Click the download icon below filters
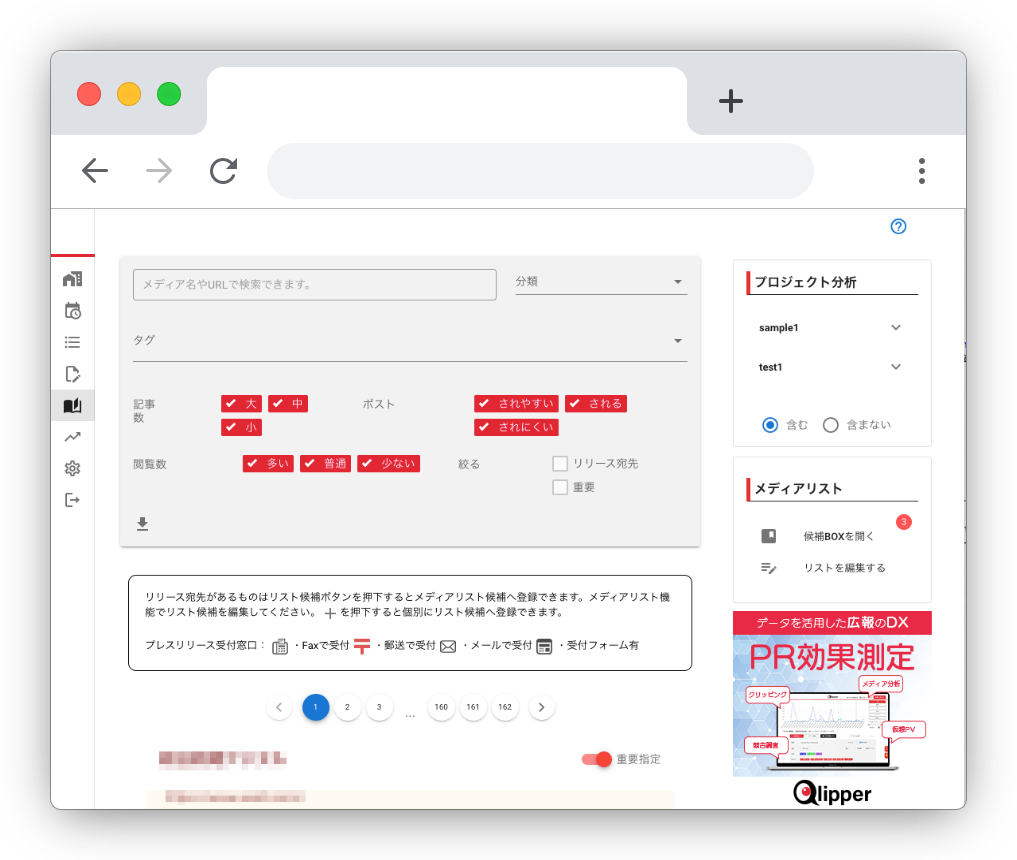 coord(143,523)
